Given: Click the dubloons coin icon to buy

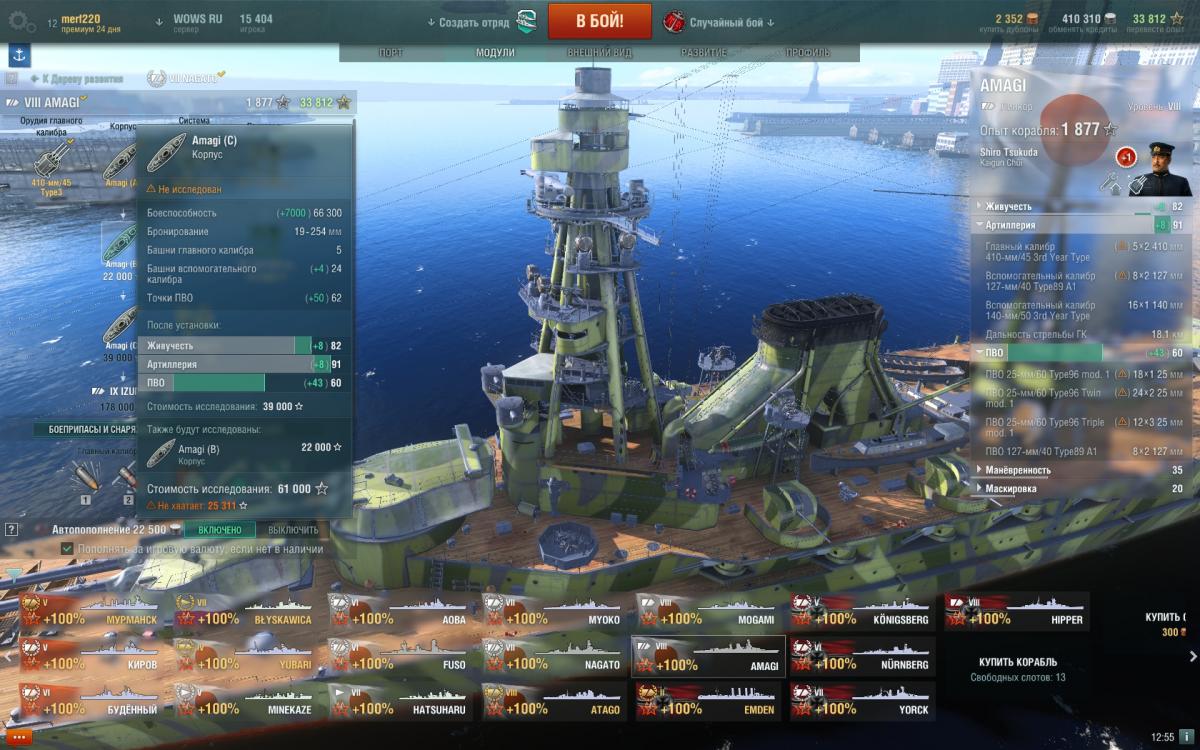Looking at the screenshot, I should [1032, 19].
